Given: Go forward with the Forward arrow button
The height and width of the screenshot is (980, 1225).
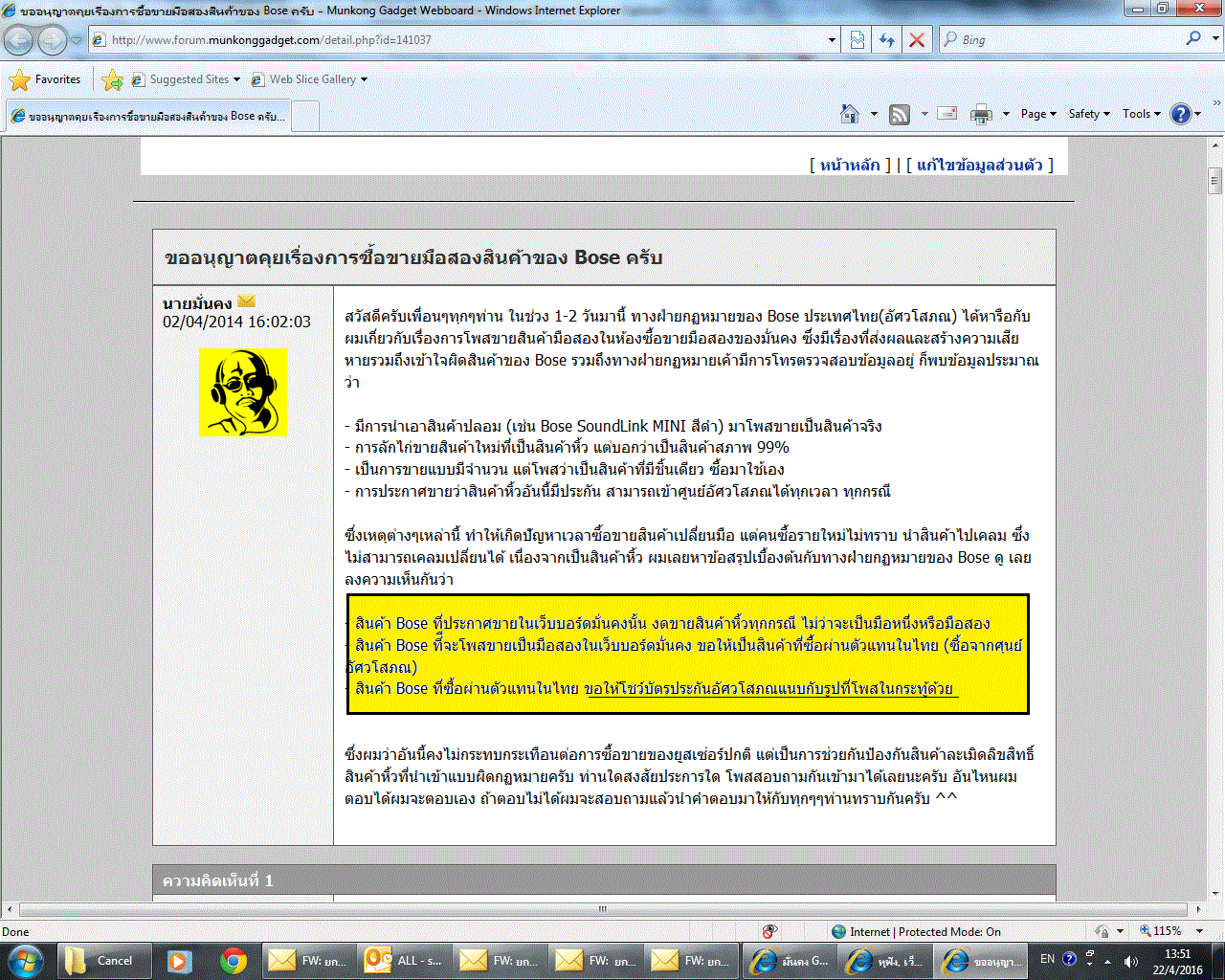Looking at the screenshot, I should 52,40.
